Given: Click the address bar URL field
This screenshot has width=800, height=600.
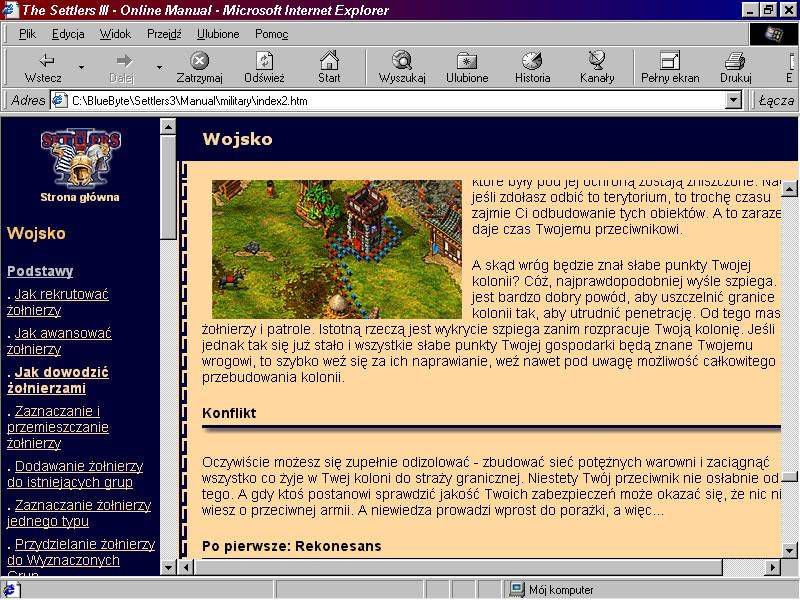Looking at the screenshot, I should click(396, 101).
